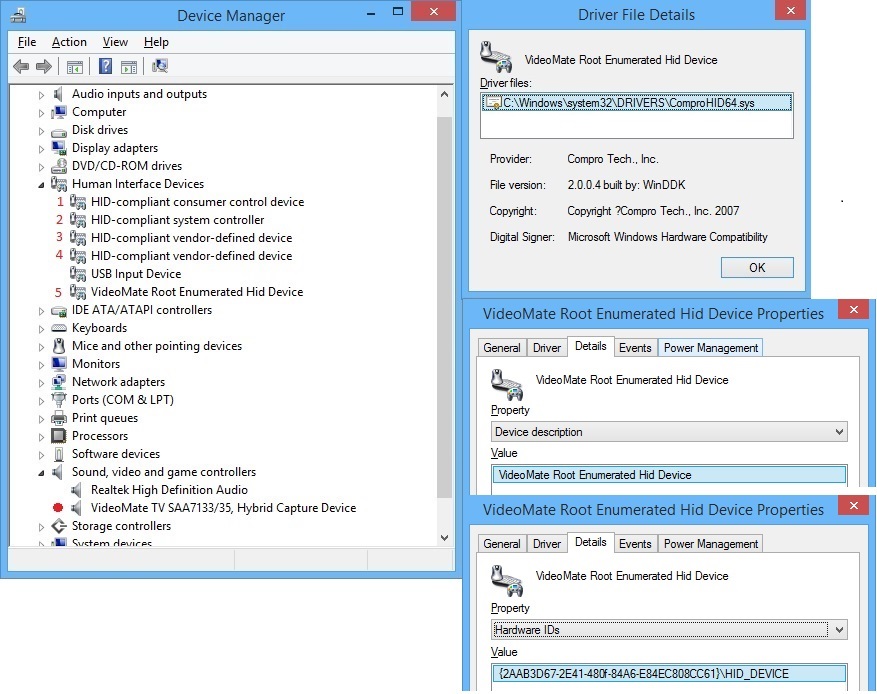Image resolution: width=877 pixels, height=694 pixels.
Task: Open the File menu in Device Manager
Action: click(x=27, y=42)
